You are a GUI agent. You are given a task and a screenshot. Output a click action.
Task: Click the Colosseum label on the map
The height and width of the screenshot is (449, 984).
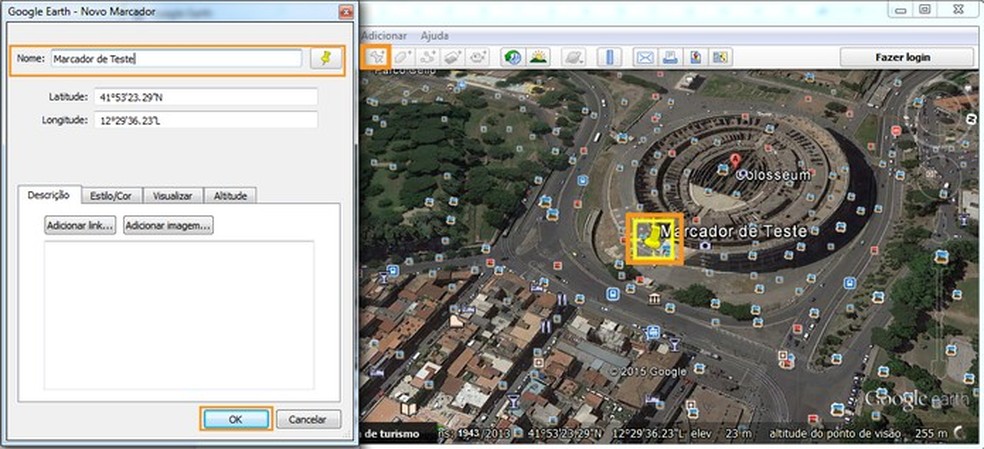click(773, 175)
